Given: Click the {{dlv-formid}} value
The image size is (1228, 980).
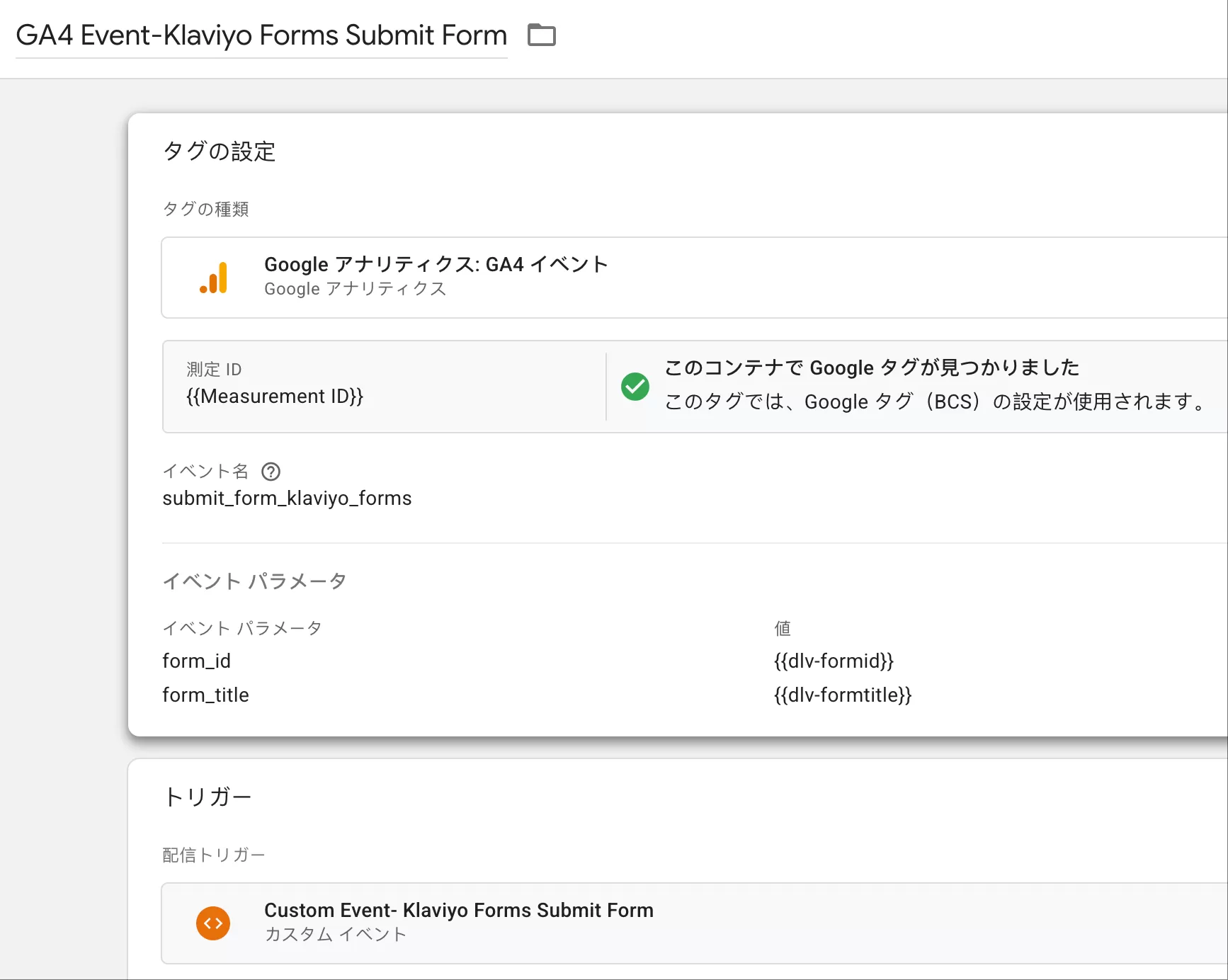Looking at the screenshot, I should point(834,661).
